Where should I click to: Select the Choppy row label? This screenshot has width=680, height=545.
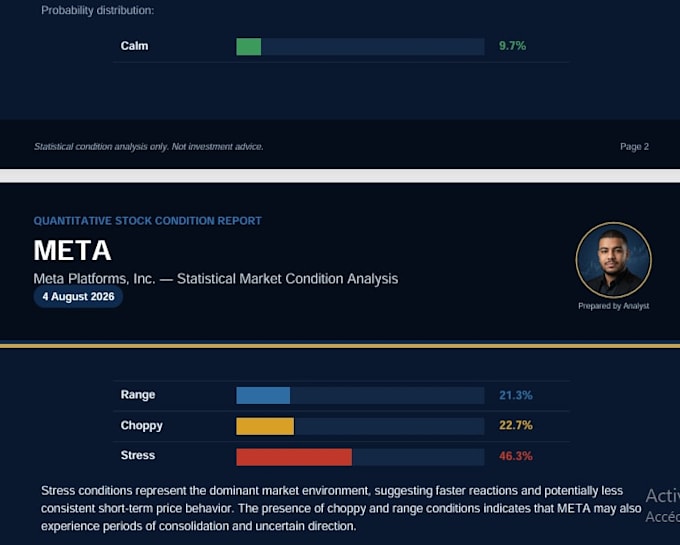coord(141,425)
